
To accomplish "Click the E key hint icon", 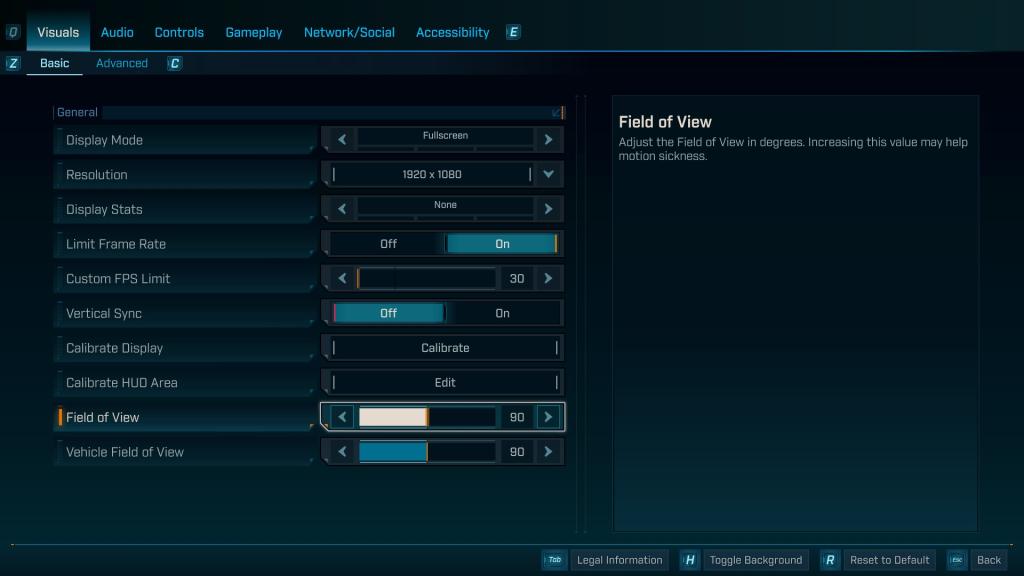I will click(x=512, y=31).
